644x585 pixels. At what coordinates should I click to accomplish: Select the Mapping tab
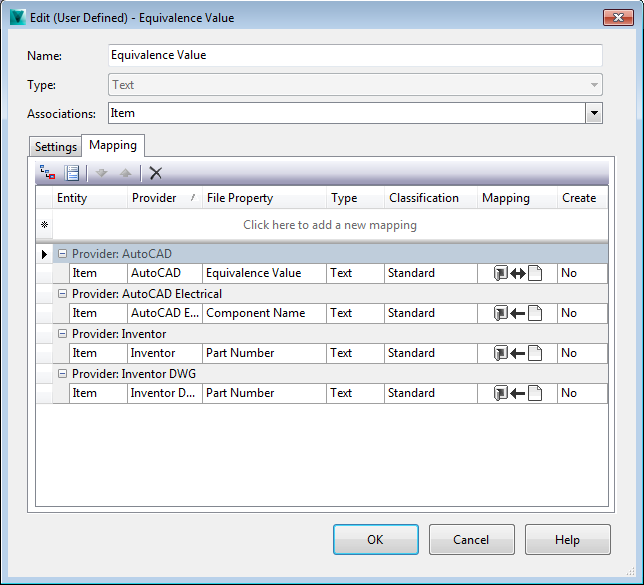pyautogui.click(x=113, y=145)
